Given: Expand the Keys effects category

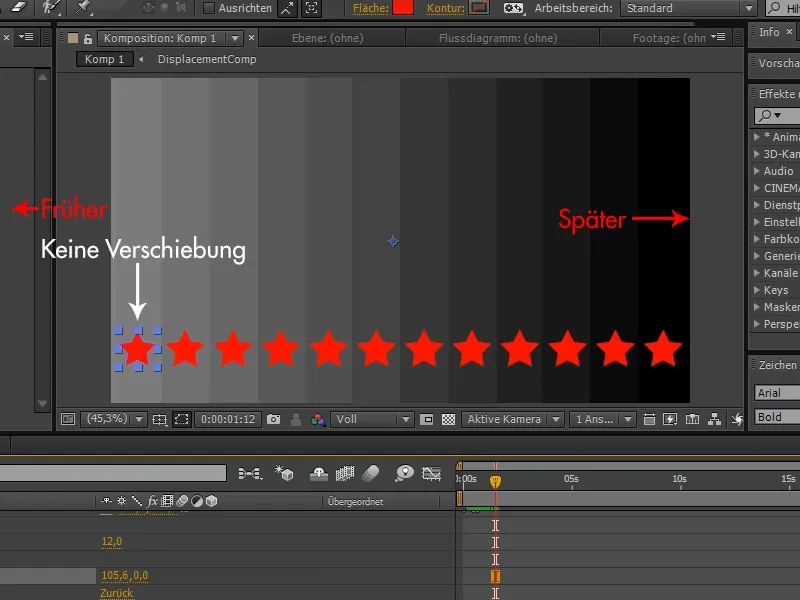Looking at the screenshot, I should pyautogui.click(x=757, y=290).
